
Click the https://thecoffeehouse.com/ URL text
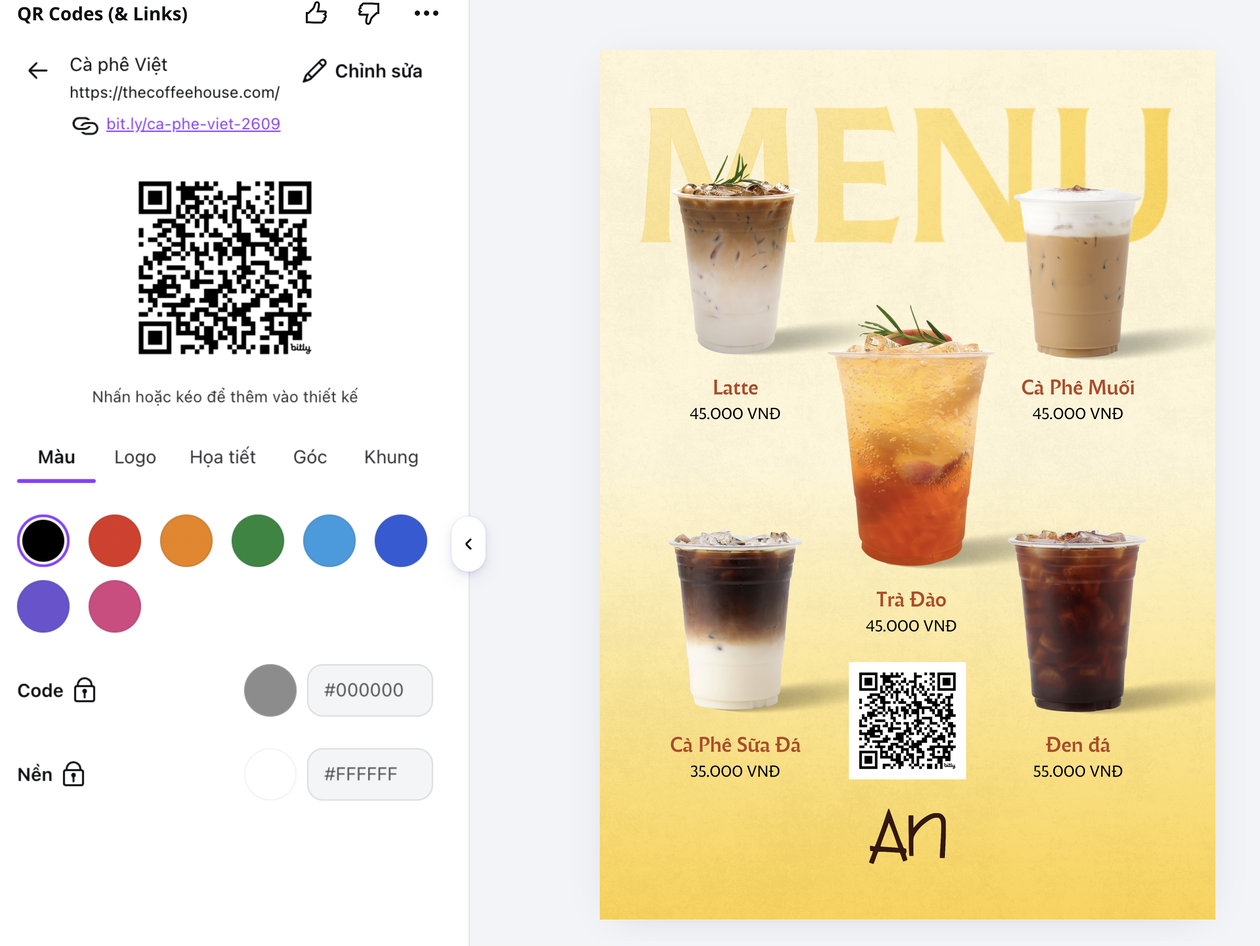pyautogui.click(x=175, y=93)
